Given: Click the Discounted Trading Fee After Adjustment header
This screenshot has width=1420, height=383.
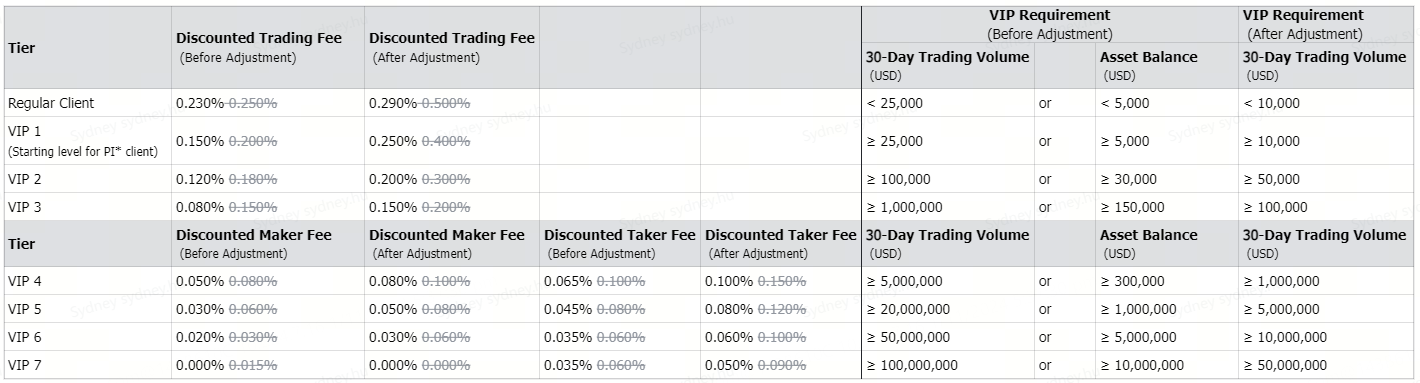Looking at the screenshot, I should point(452,48).
